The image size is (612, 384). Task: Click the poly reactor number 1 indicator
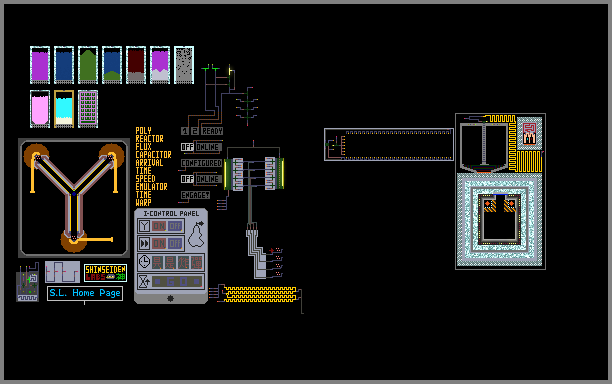point(185,131)
